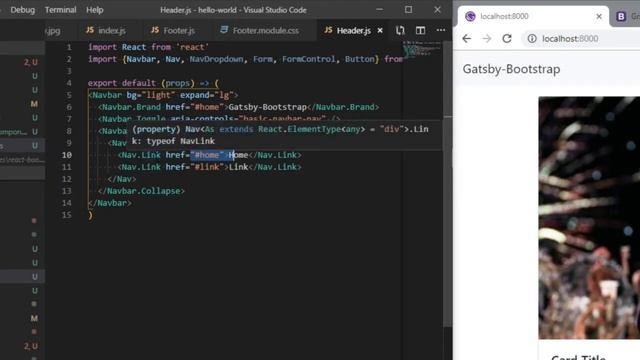Open the editor more actions menu
This screenshot has width=640, height=360.
(x=441, y=30)
